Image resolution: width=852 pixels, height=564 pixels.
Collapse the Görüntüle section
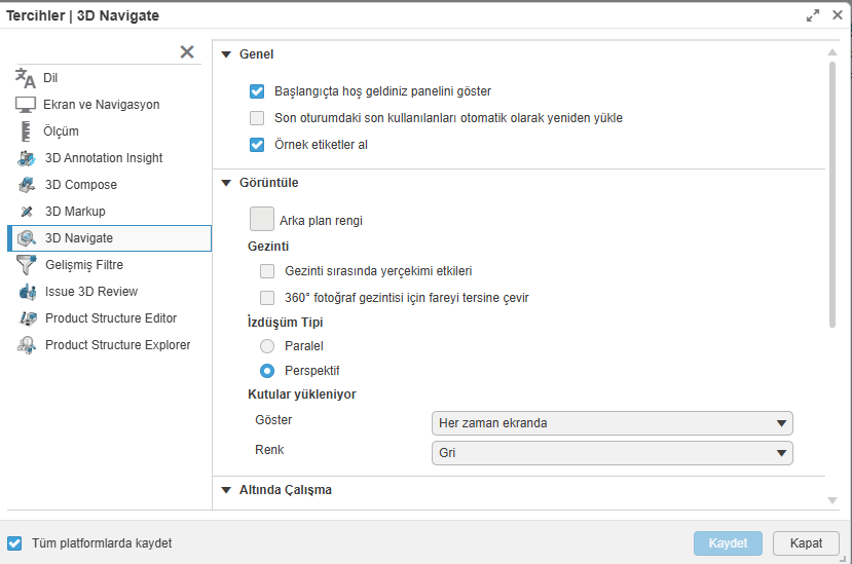pos(227,183)
